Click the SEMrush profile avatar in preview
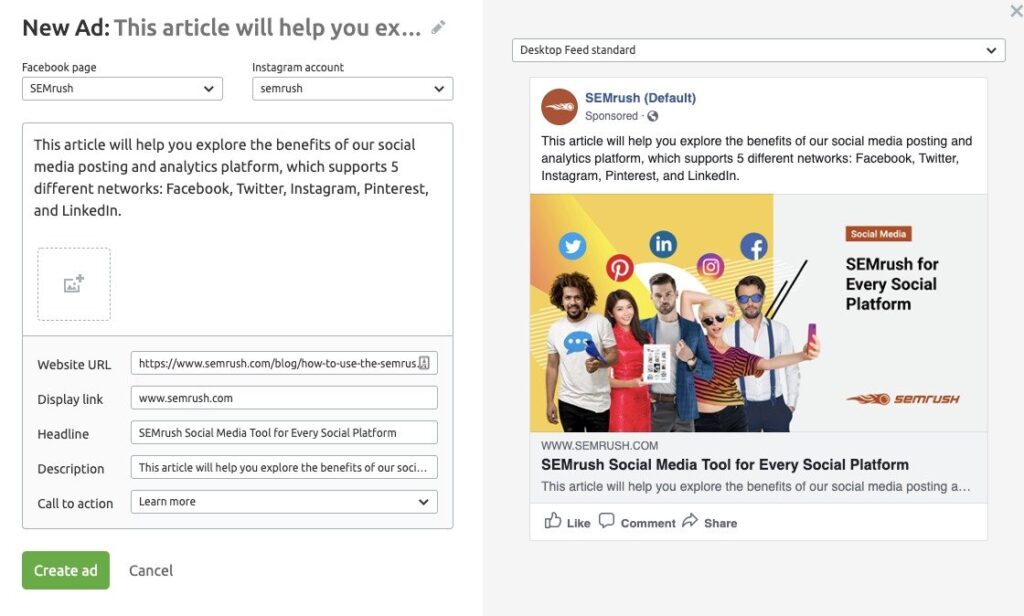Image resolution: width=1024 pixels, height=616 pixels. 559,107
